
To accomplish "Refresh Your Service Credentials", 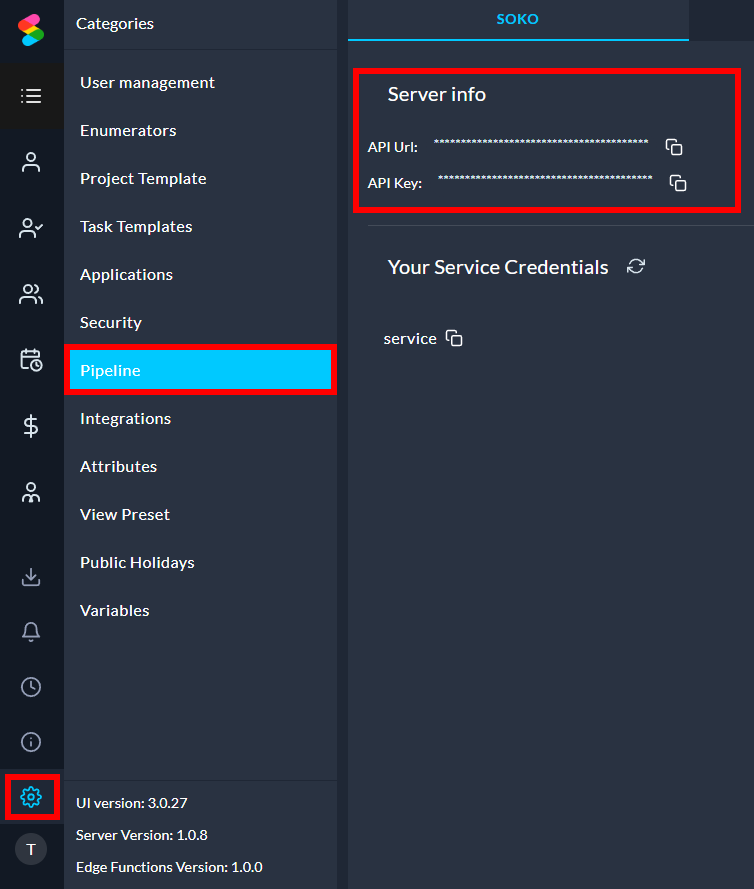I will pos(636,266).
